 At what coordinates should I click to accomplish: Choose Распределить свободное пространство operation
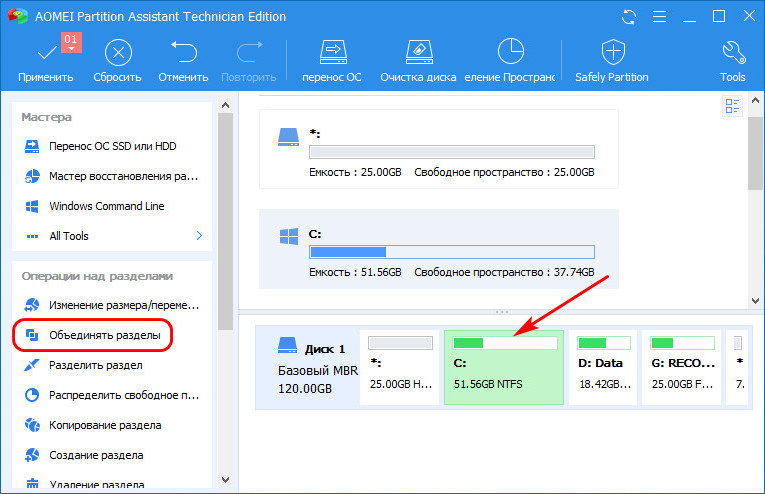(x=112, y=395)
